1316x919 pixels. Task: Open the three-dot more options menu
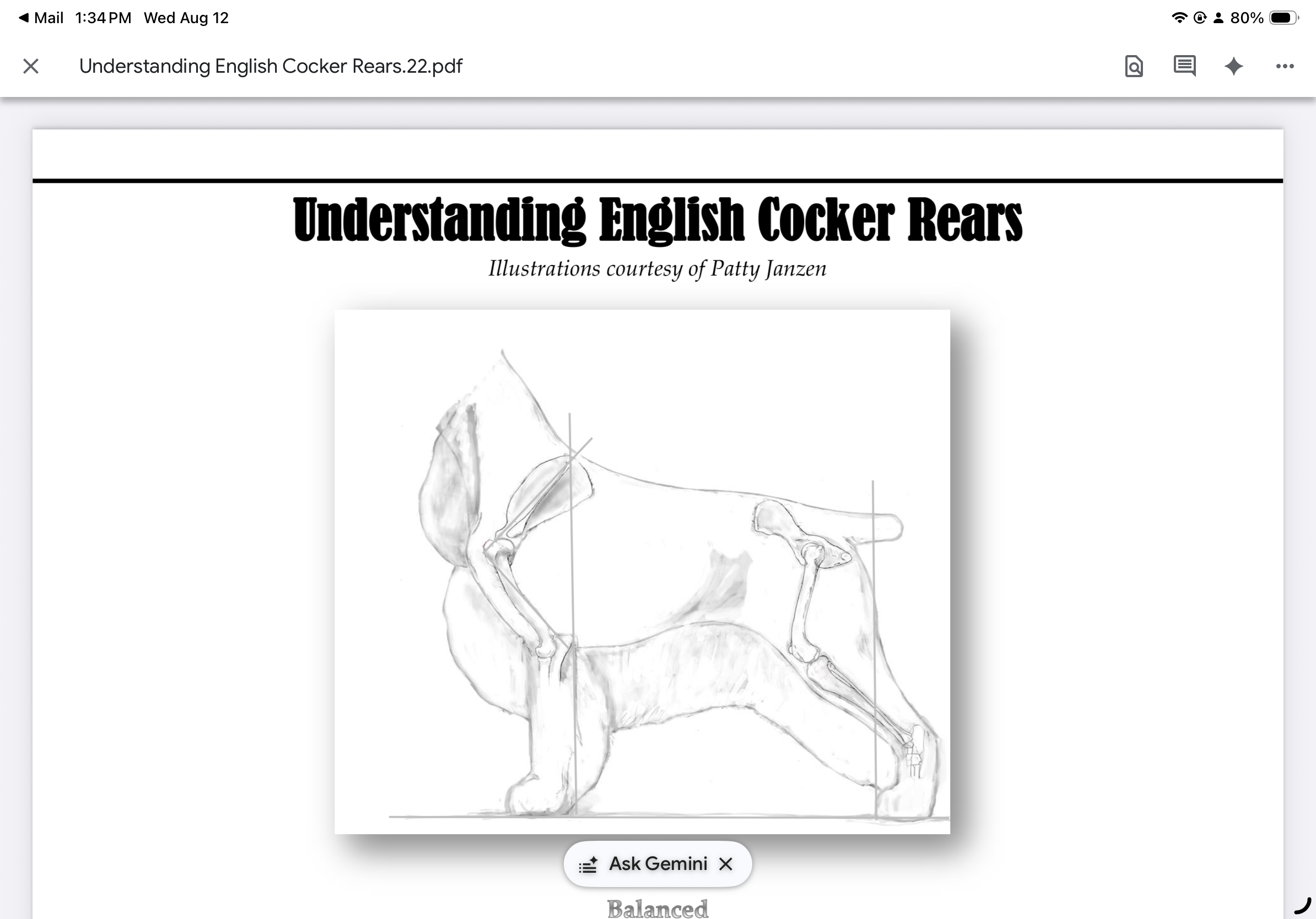[x=1285, y=67]
